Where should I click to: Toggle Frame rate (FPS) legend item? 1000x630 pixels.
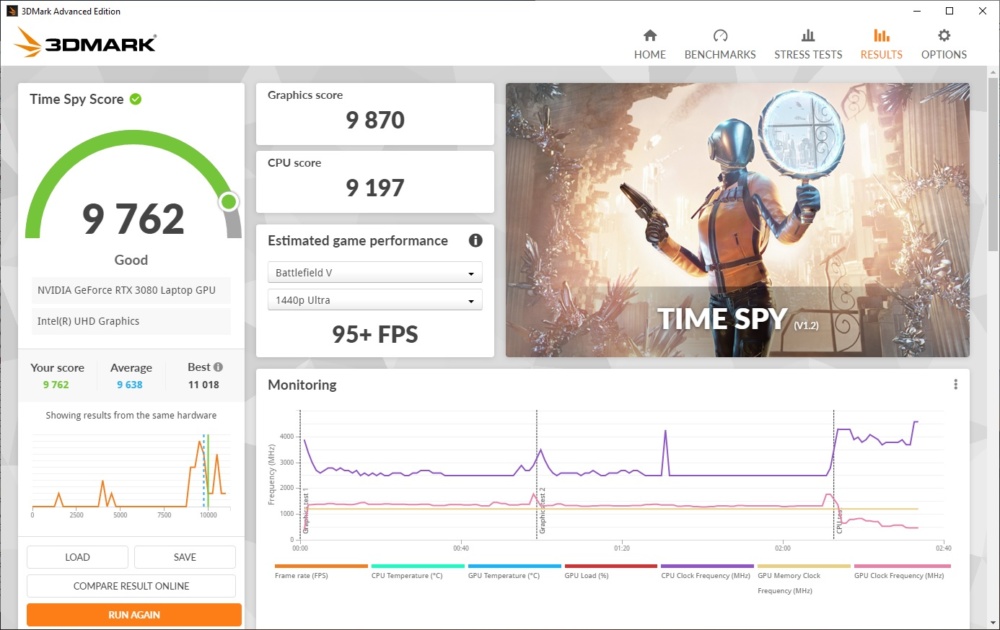321,571
